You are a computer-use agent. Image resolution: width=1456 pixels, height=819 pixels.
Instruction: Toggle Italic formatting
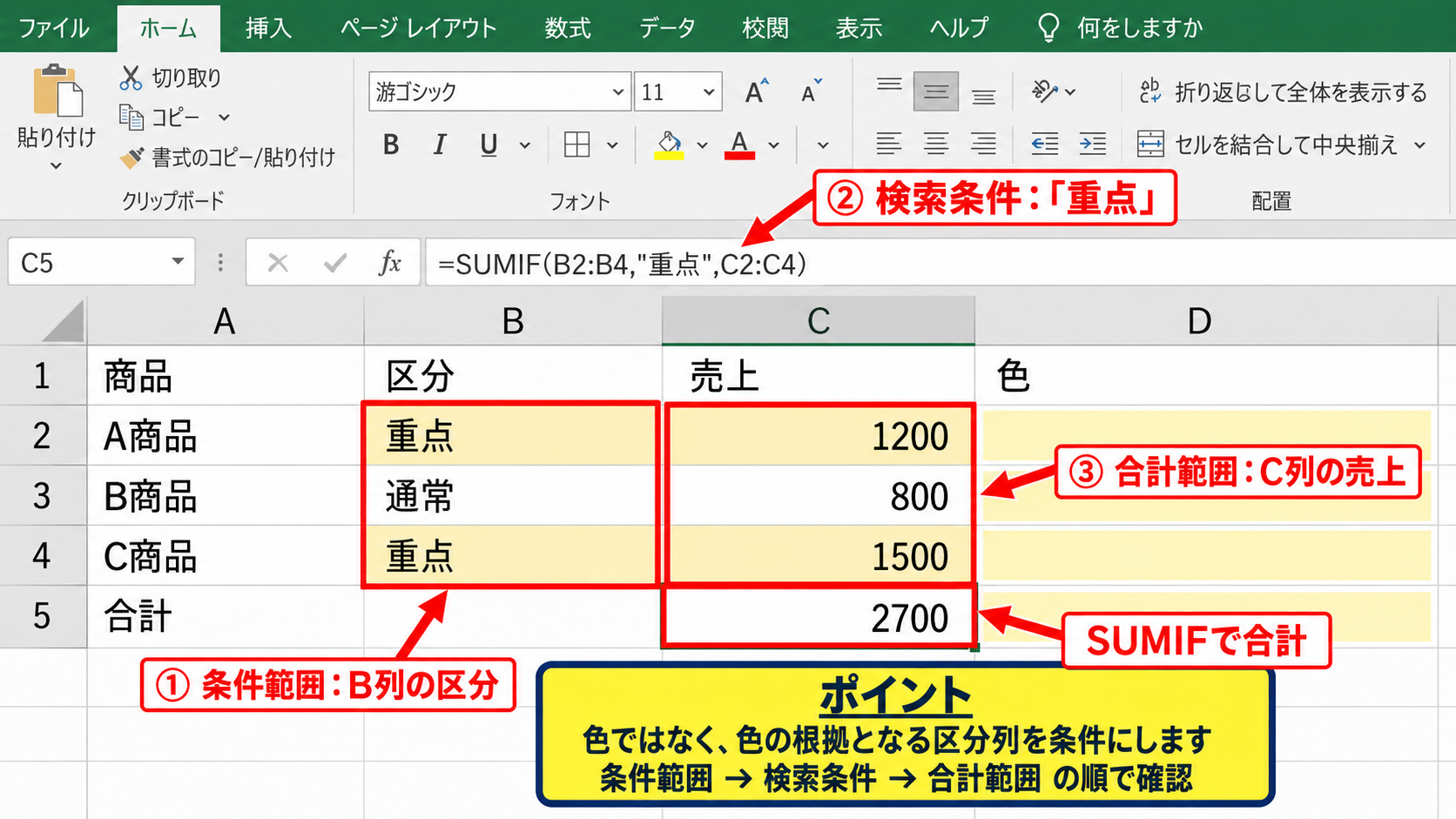tap(440, 144)
